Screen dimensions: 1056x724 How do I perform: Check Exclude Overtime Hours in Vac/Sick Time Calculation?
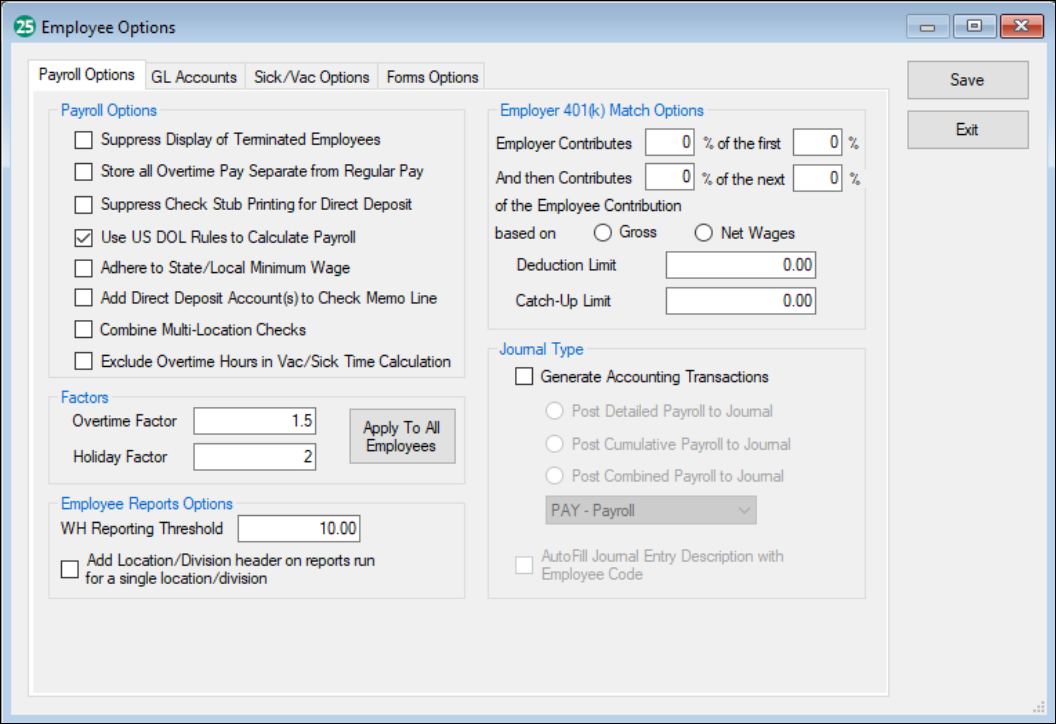(x=83, y=361)
